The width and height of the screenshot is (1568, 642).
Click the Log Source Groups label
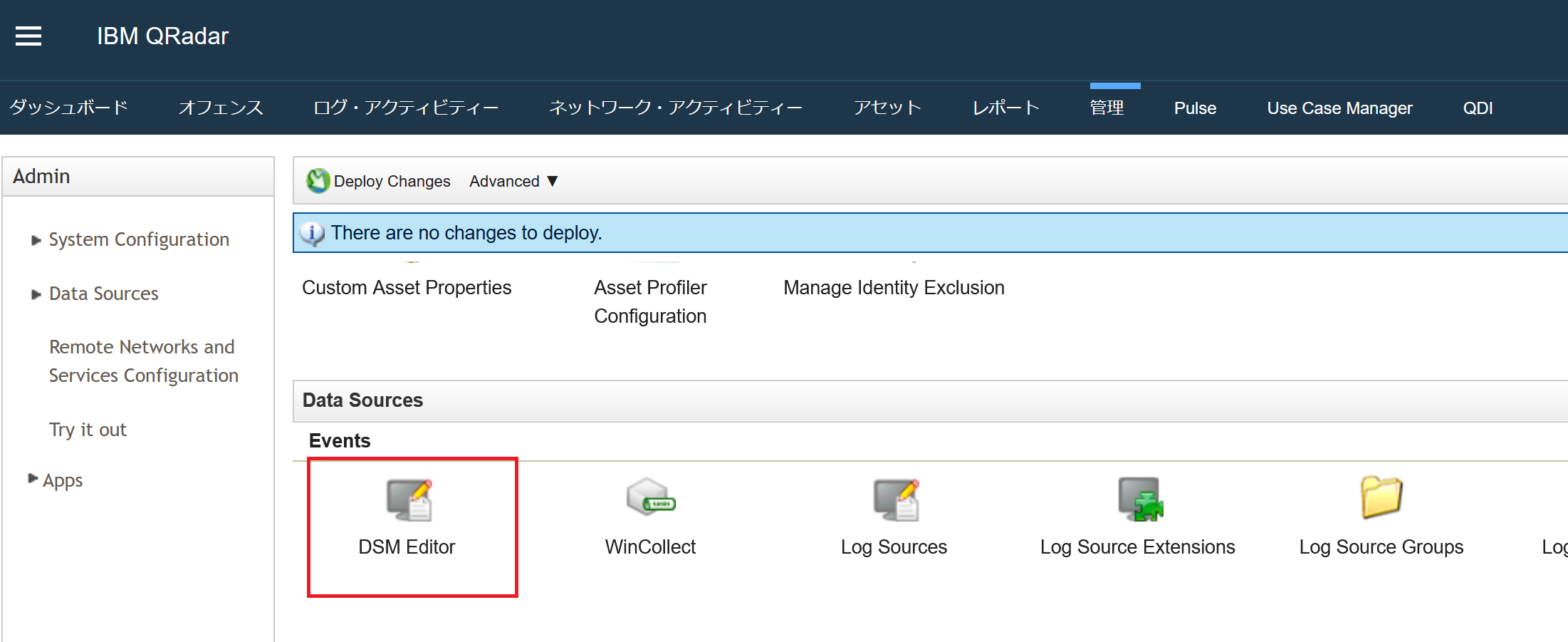1381,547
